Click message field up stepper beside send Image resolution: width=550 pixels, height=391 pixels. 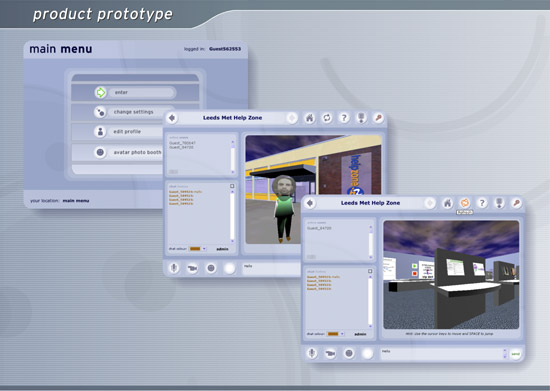[505, 351]
